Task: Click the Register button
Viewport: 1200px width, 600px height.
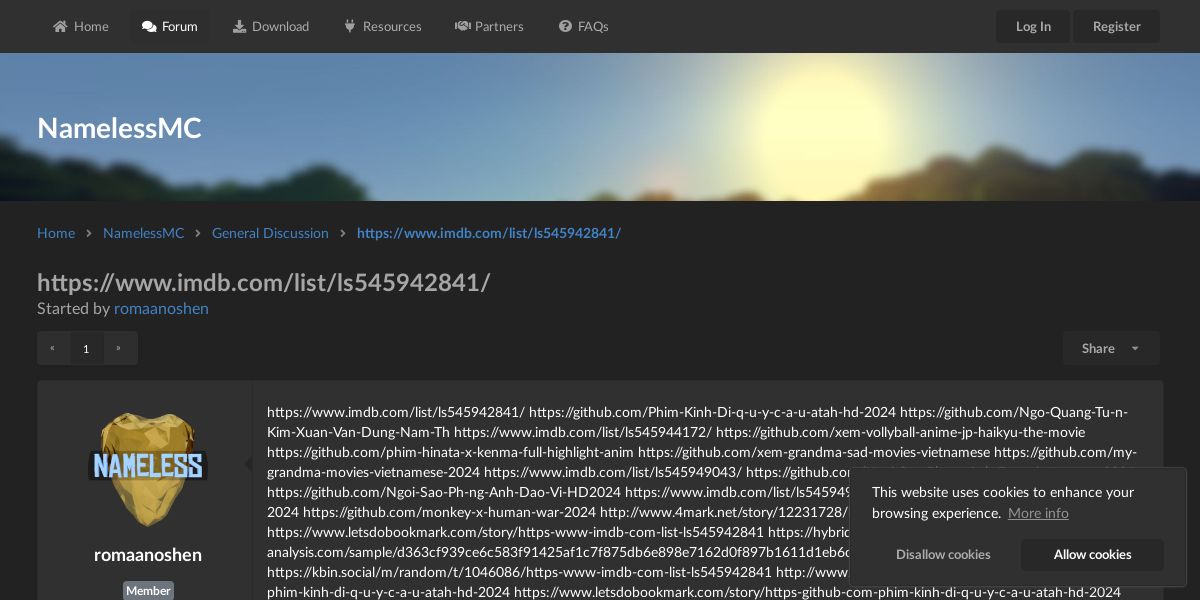Action: coord(1117,26)
